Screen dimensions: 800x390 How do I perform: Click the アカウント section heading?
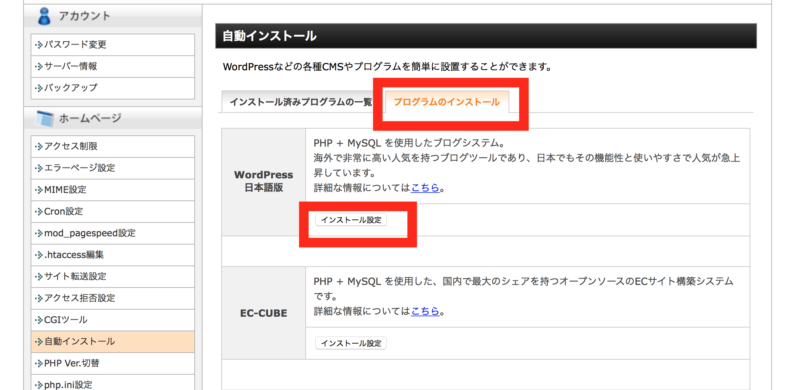(84, 16)
